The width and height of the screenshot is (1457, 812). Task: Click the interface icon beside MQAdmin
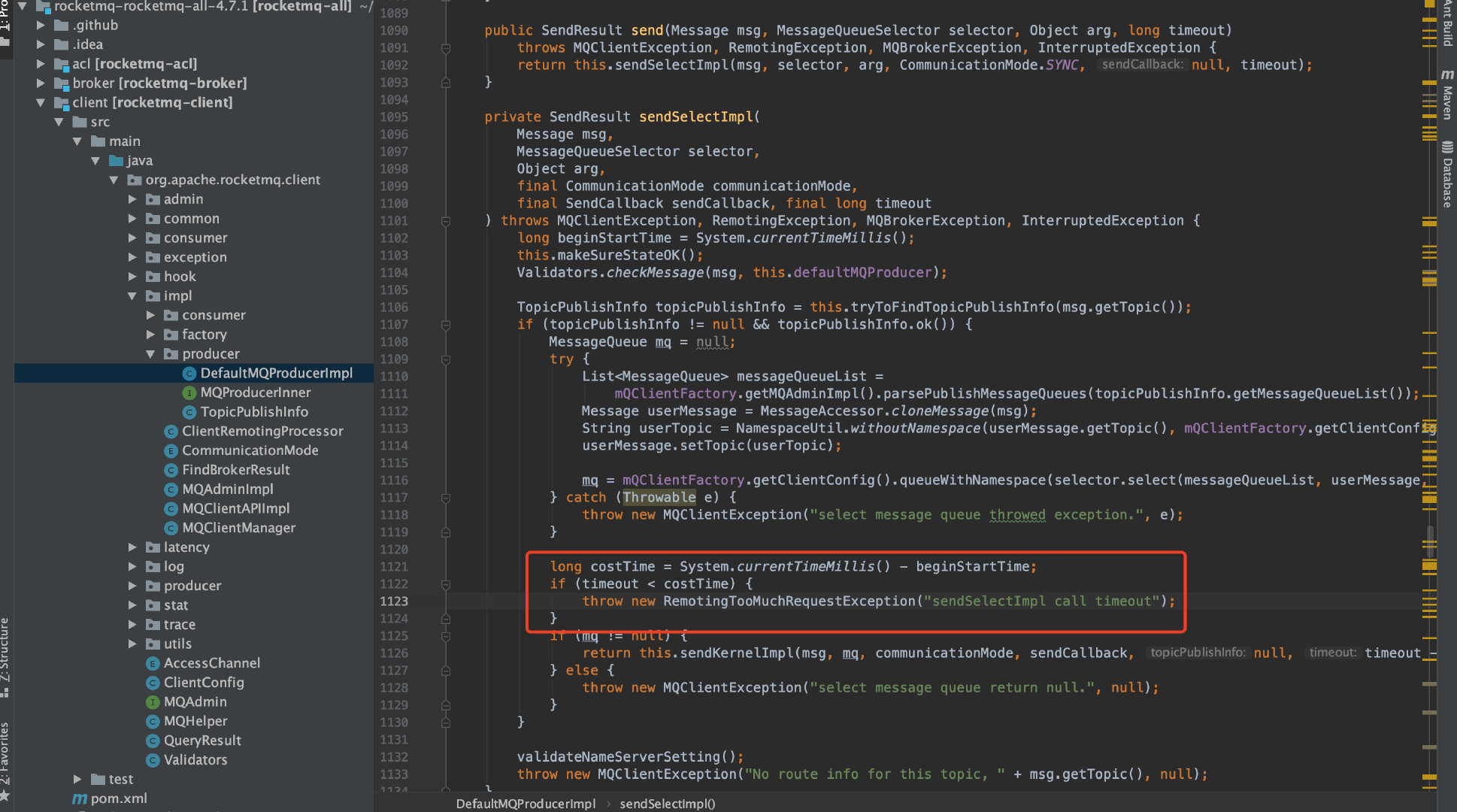tap(153, 701)
